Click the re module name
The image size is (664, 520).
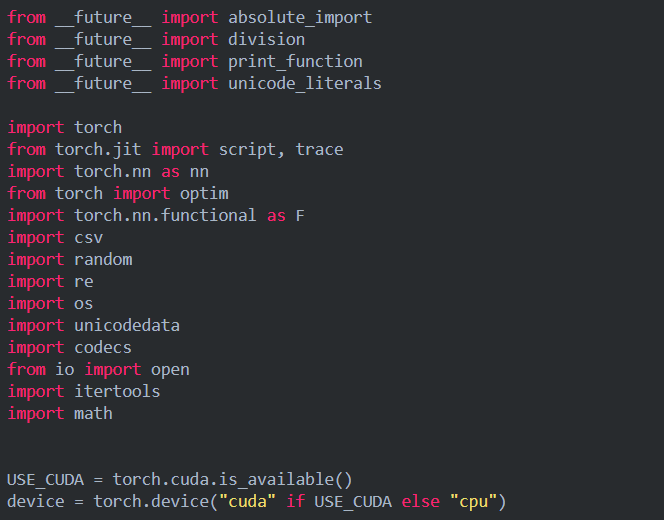pos(83,281)
